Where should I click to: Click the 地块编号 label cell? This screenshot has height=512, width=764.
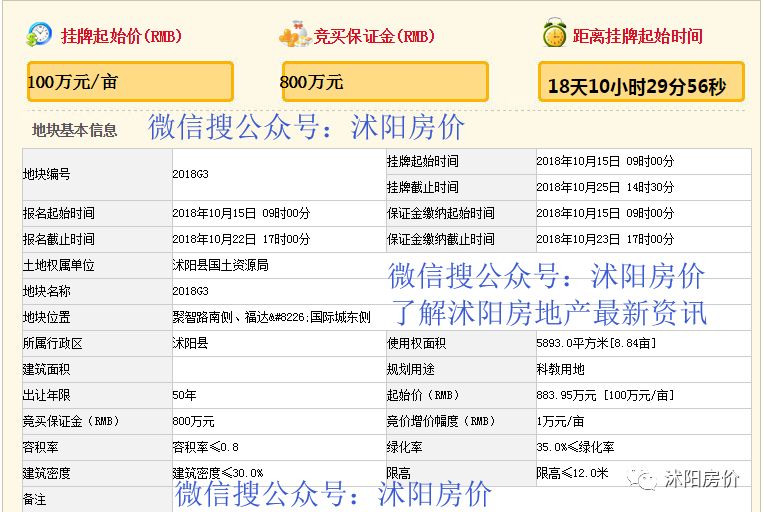tap(97, 174)
